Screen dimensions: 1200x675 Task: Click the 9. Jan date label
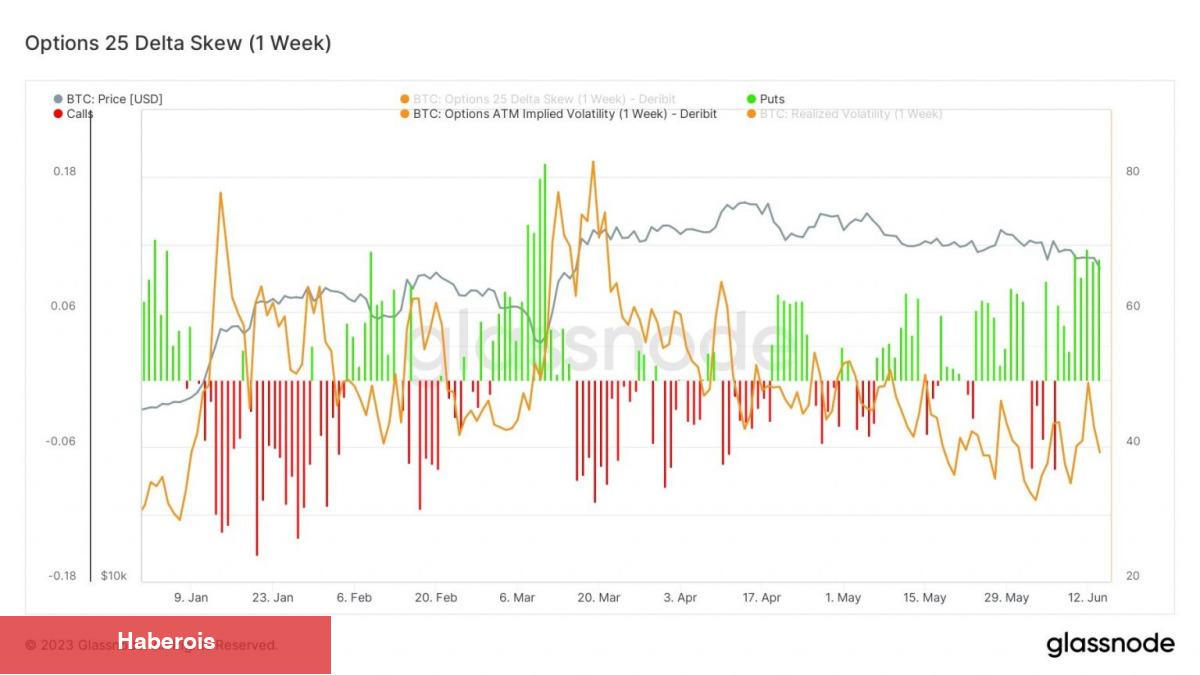click(191, 598)
